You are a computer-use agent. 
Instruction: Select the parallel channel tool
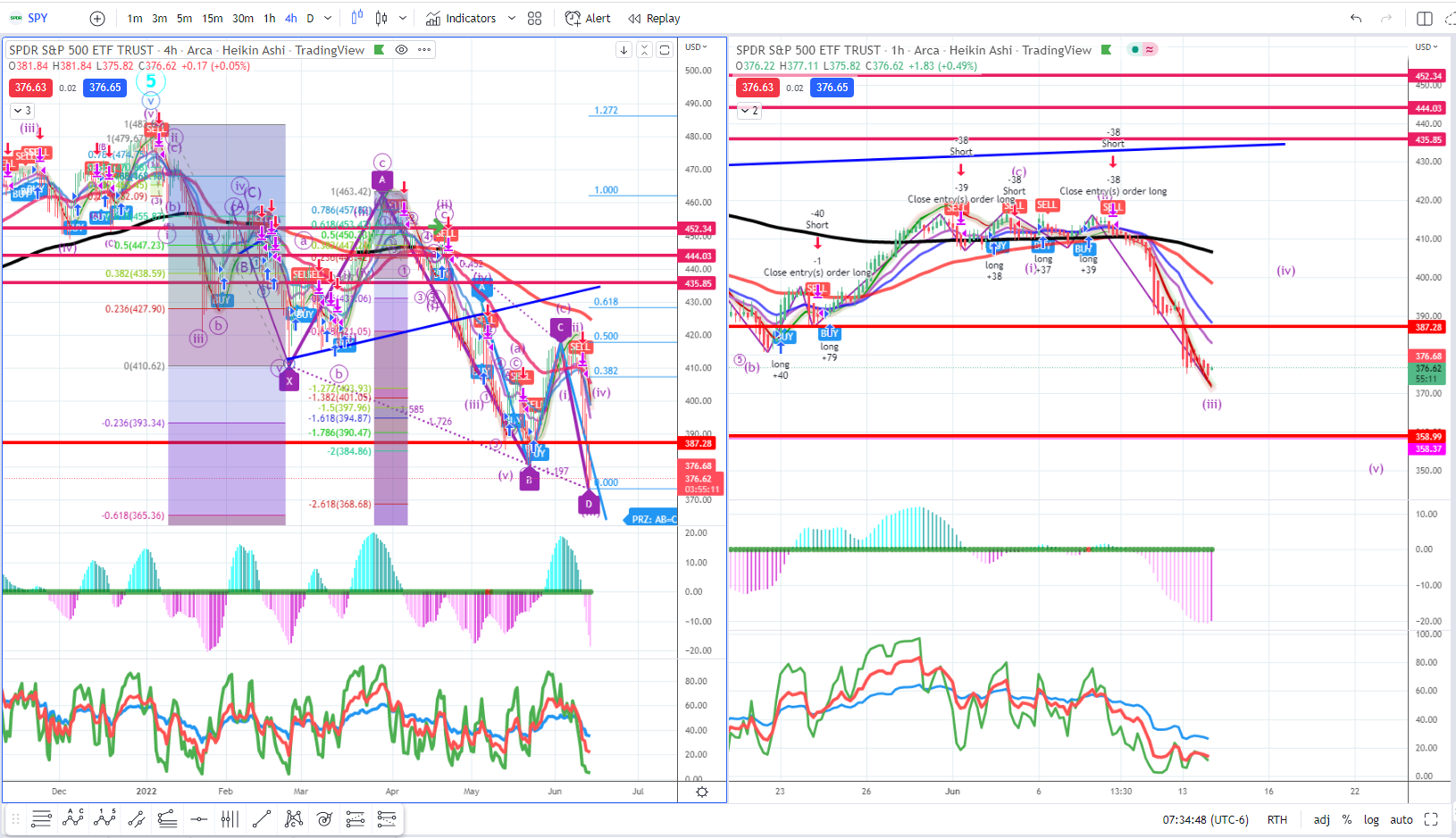(x=136, y=818)
